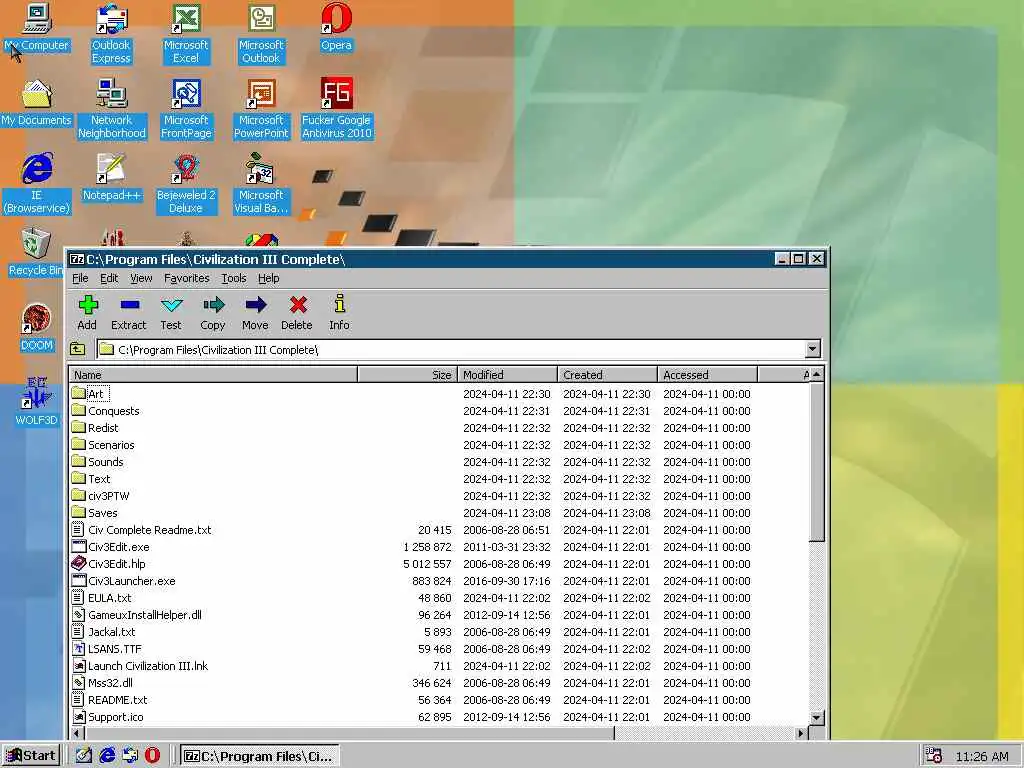The image size is (1024, 768).
Task: Click the system tray clock
Action: click(x=982, y=756)
